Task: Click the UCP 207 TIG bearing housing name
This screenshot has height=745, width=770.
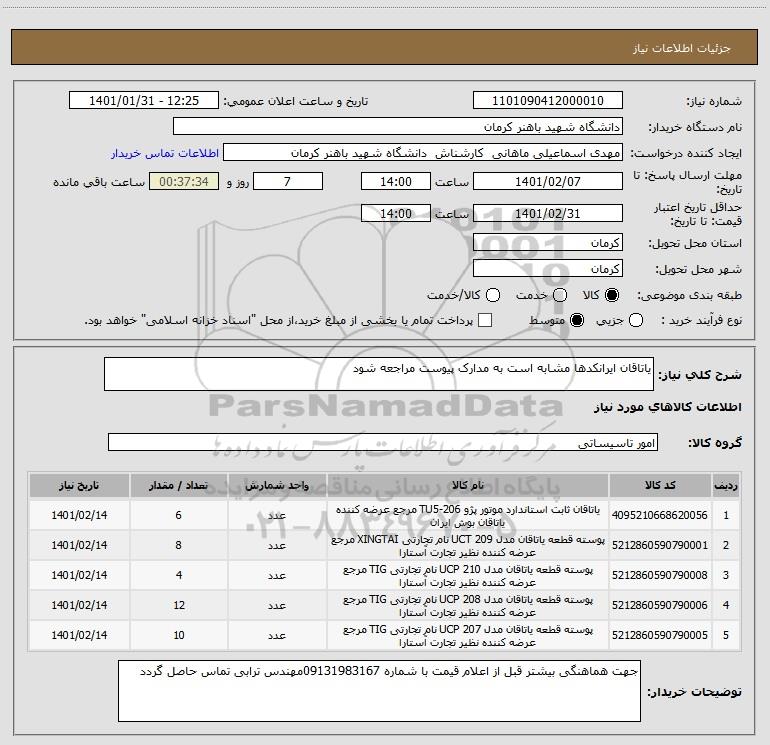Action: click(468, 635)
